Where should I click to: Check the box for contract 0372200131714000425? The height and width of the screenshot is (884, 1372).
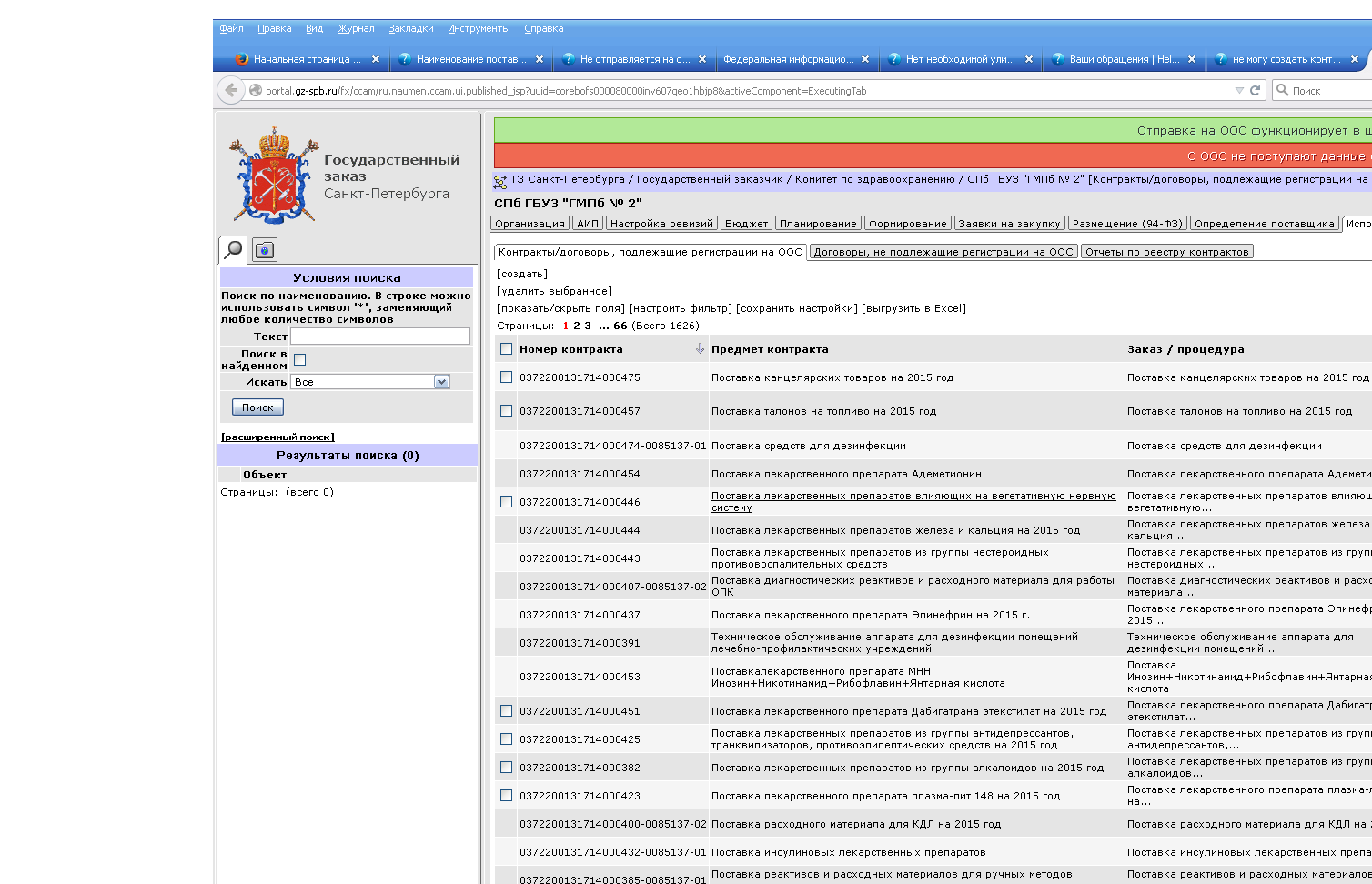[507, 738]
